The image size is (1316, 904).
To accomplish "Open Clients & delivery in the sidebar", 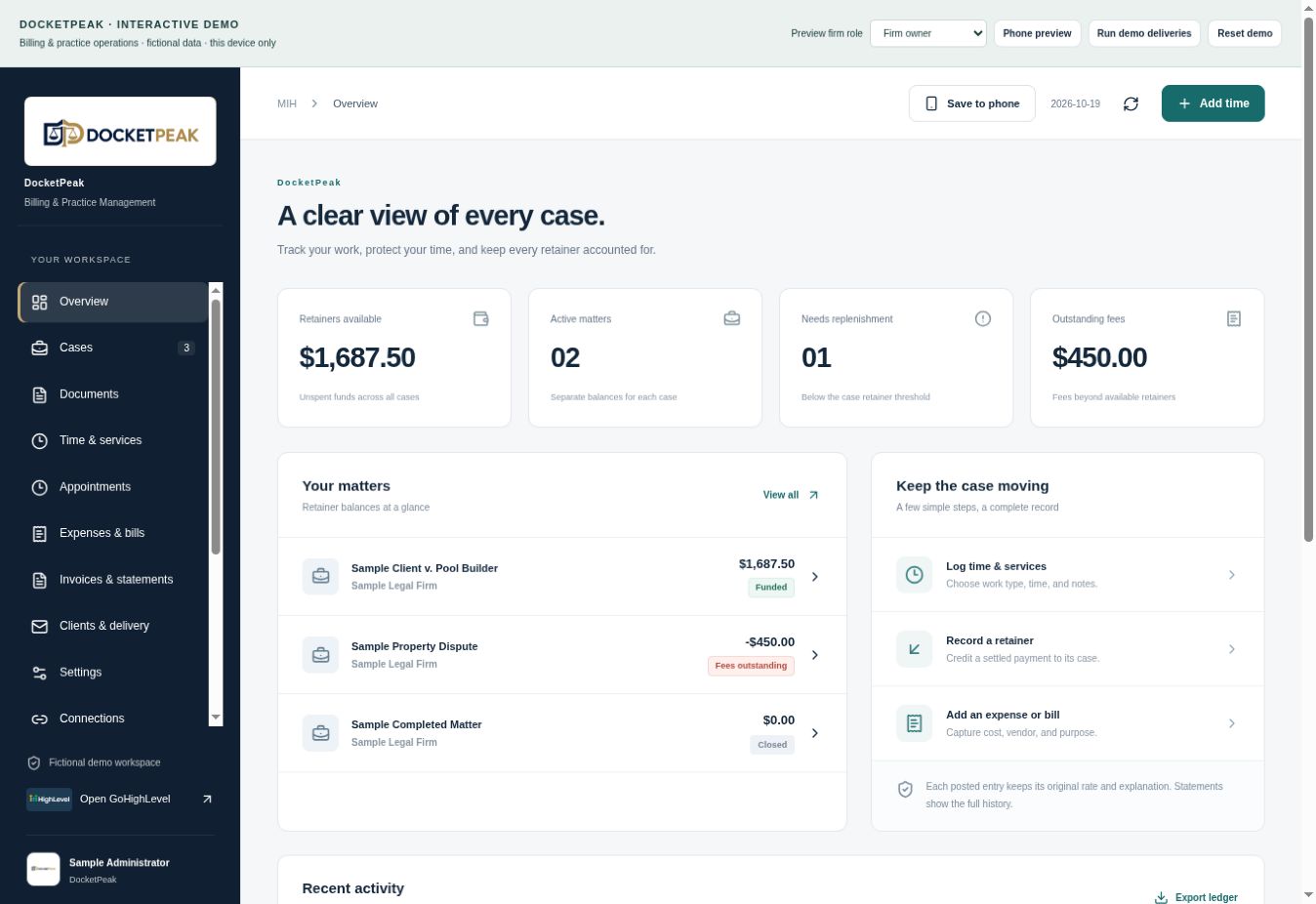I will [113, 626].
